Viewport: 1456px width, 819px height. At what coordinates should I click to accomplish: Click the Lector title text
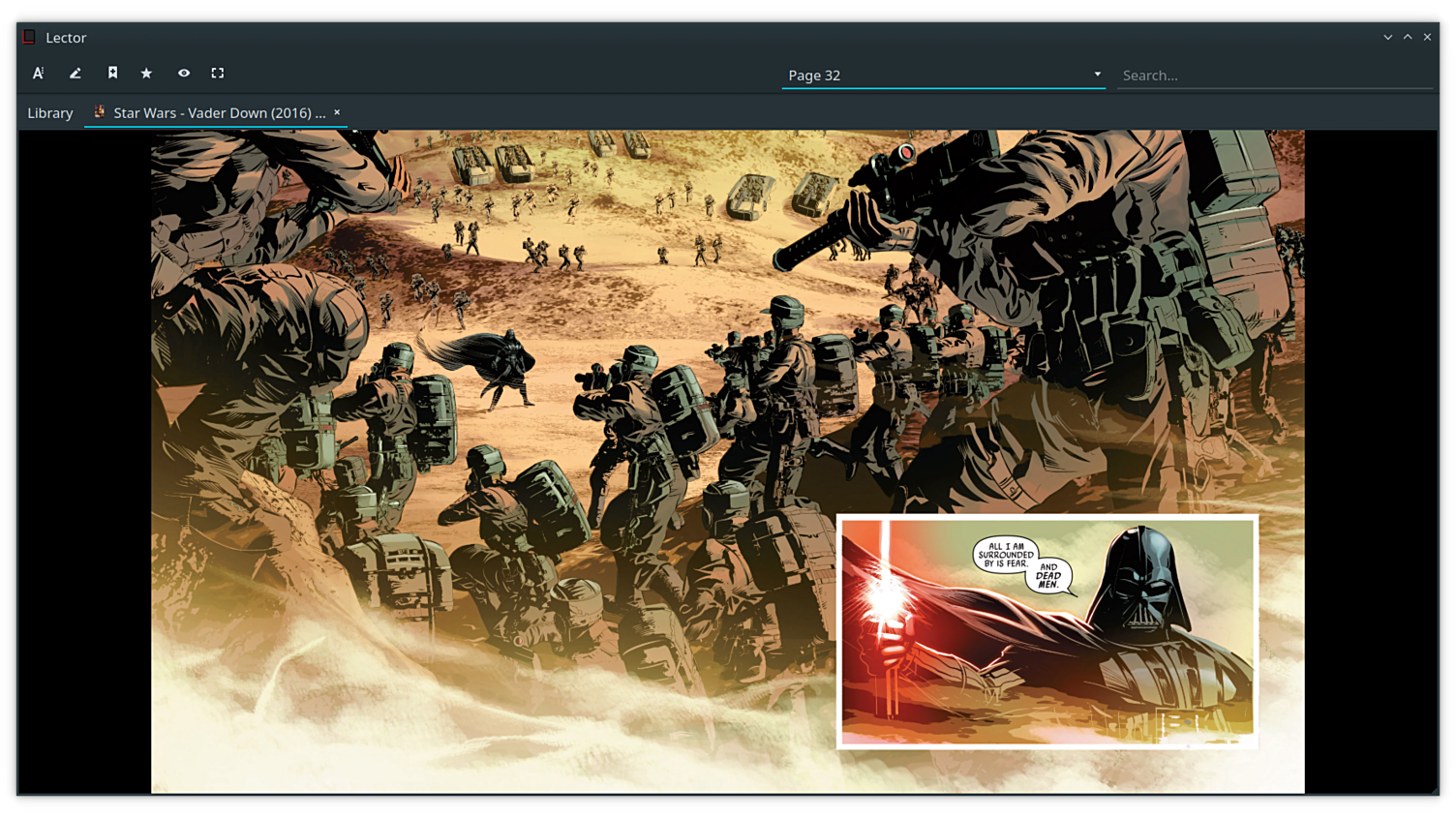click(66, 38)
